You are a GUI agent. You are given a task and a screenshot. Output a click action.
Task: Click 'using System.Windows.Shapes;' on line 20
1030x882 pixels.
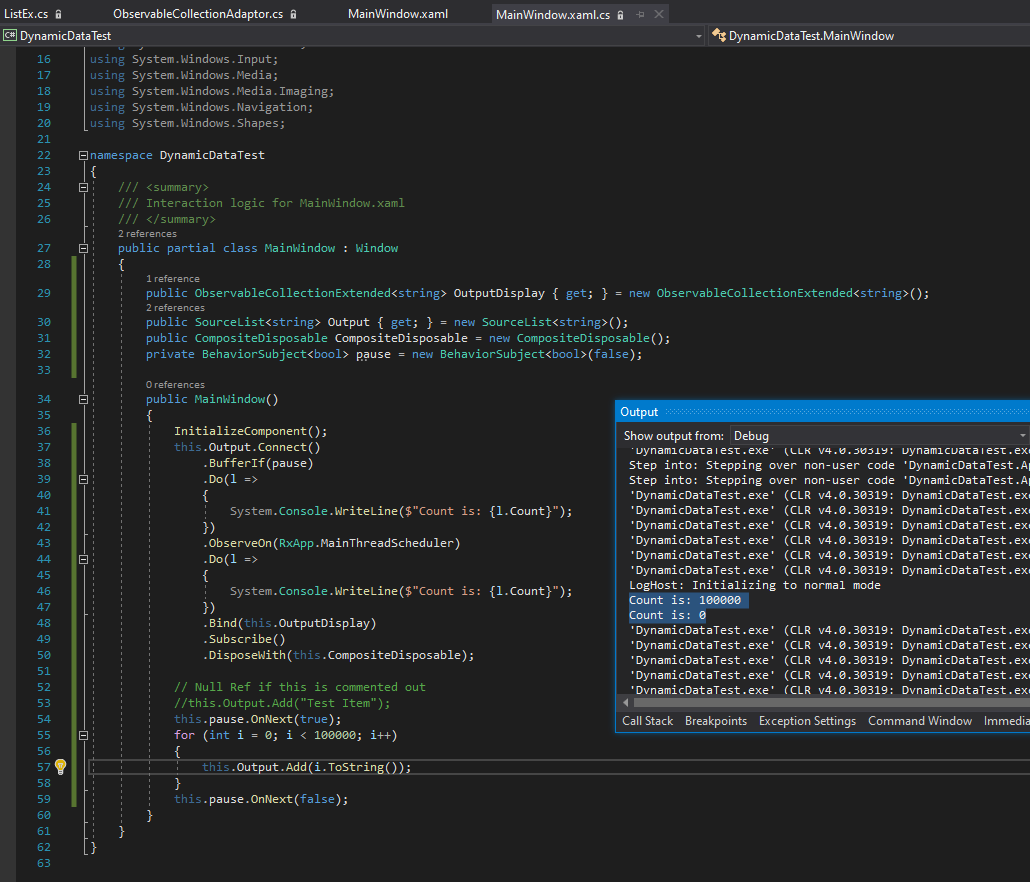[187, 123]
